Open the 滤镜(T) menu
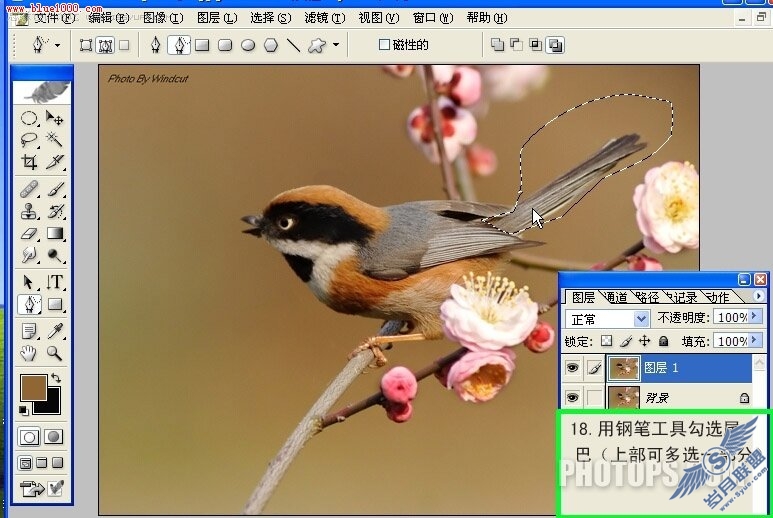 click(x=324, y=18)
